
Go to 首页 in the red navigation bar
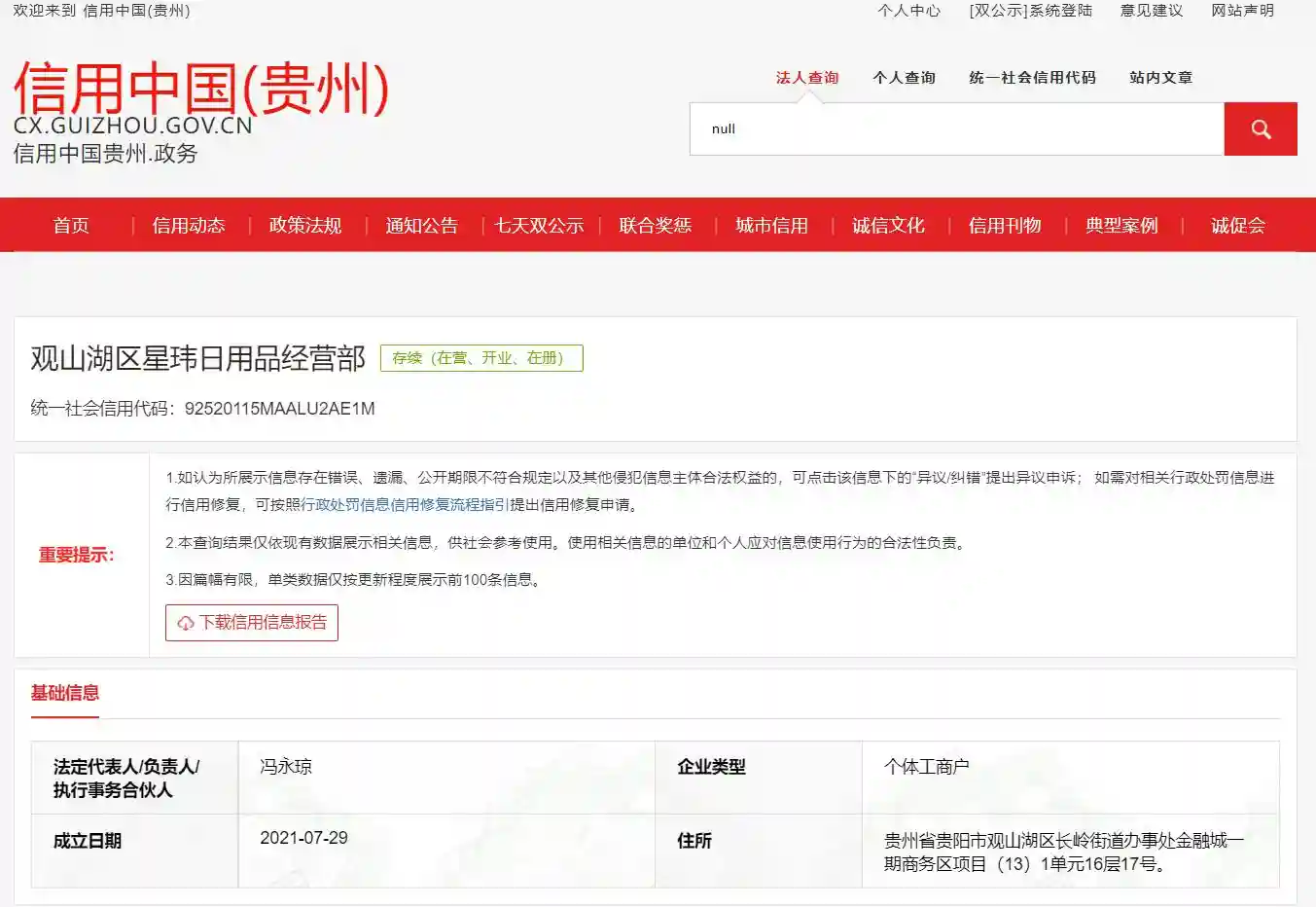(x=71, y=226)
